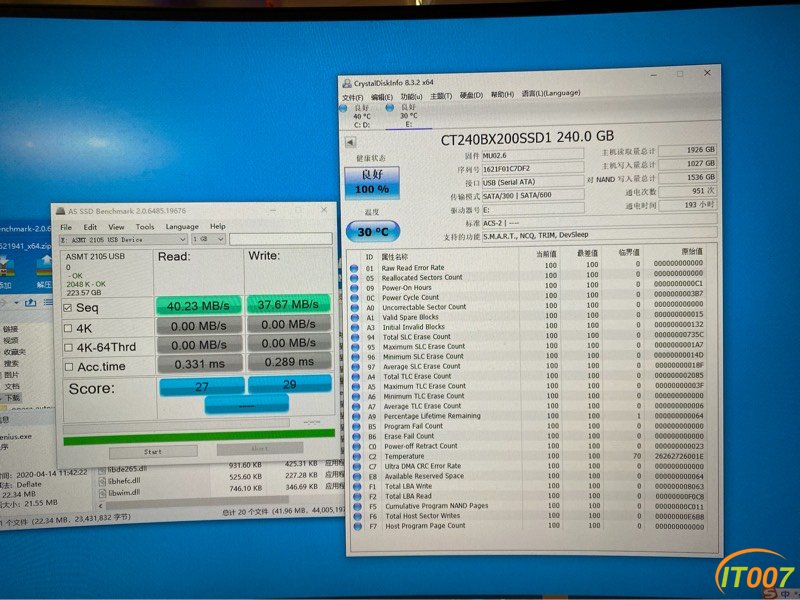Viewport: 800px width, 600px height.
Task: Enable the 4K test checkbox
Action: [x=68, y=328]
